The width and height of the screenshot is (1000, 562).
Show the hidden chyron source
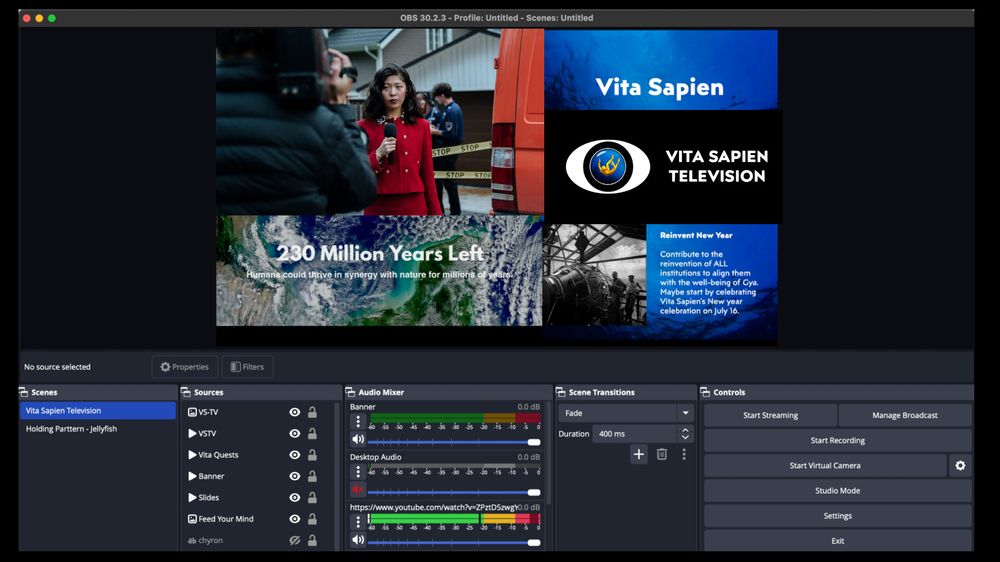tap(295, 540)
